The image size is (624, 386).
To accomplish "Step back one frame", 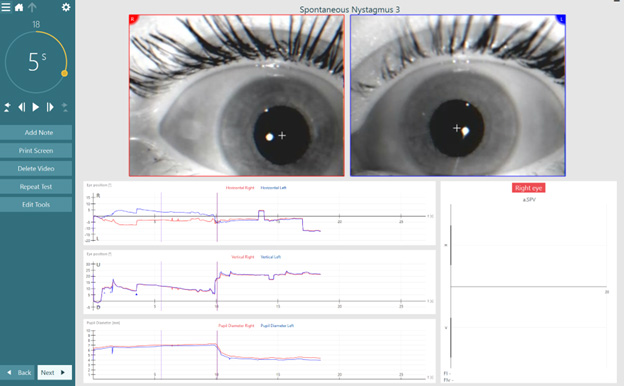I will (22, 107).
